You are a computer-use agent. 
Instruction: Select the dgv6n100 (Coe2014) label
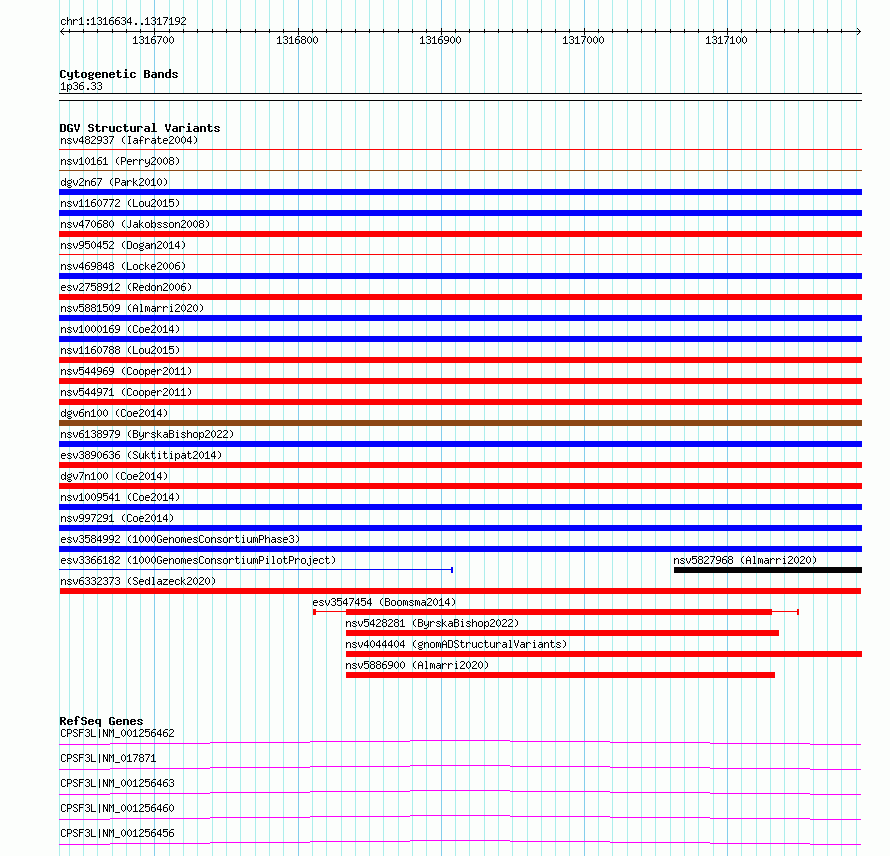[x=114, y=413]
